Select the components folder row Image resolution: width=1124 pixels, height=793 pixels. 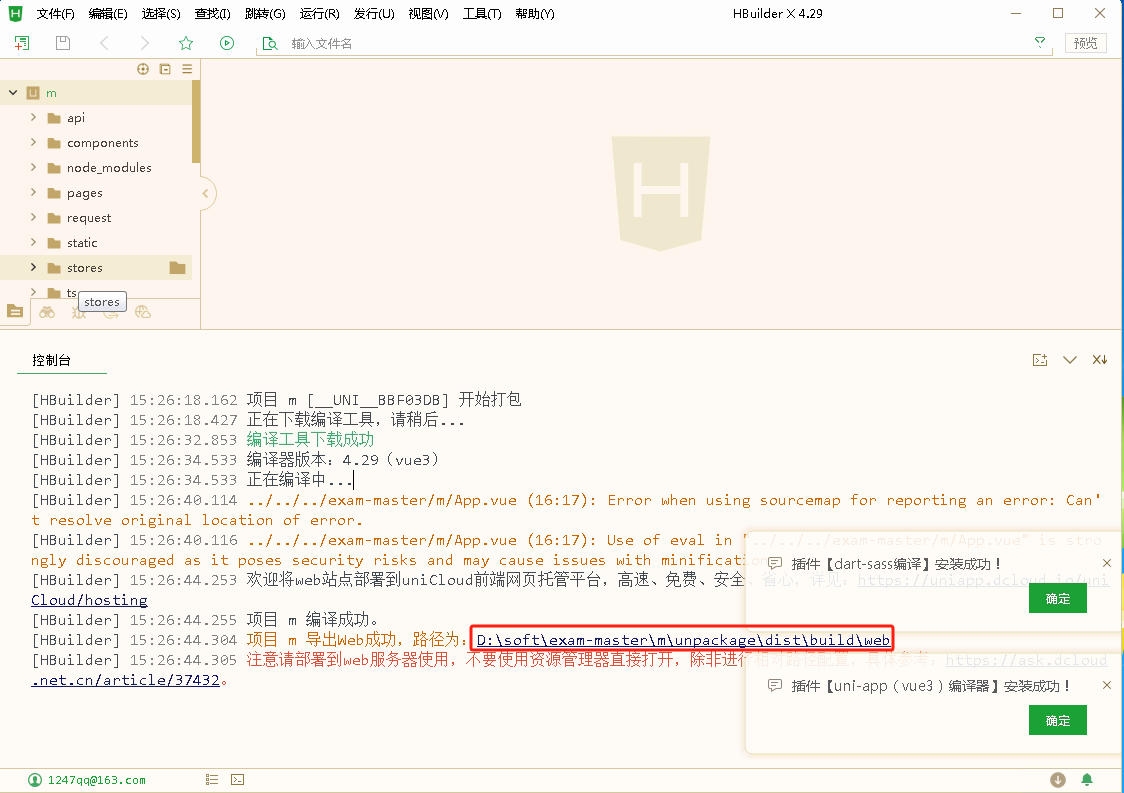click(x=96, y=142)
